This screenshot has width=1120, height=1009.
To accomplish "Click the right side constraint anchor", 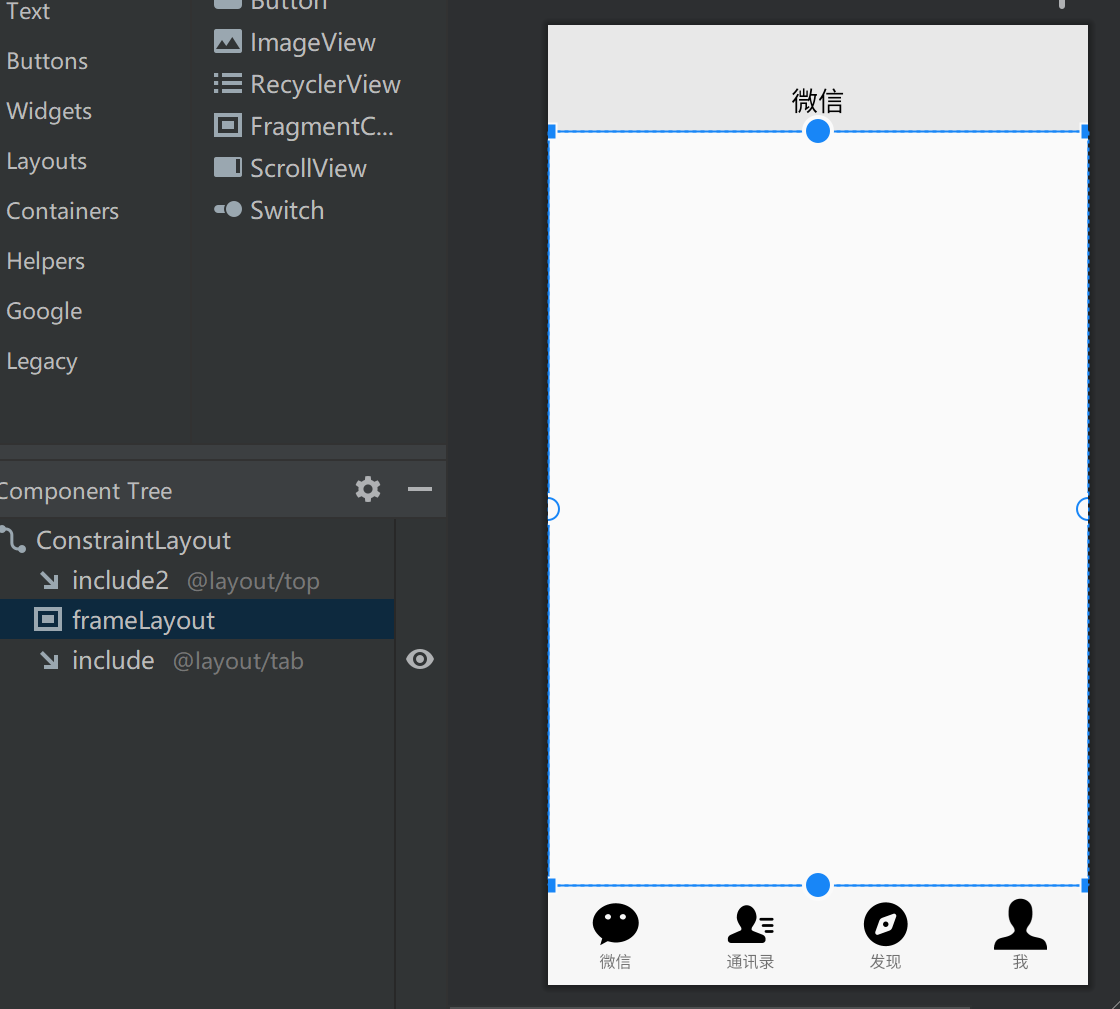I will coord(1084,509).
